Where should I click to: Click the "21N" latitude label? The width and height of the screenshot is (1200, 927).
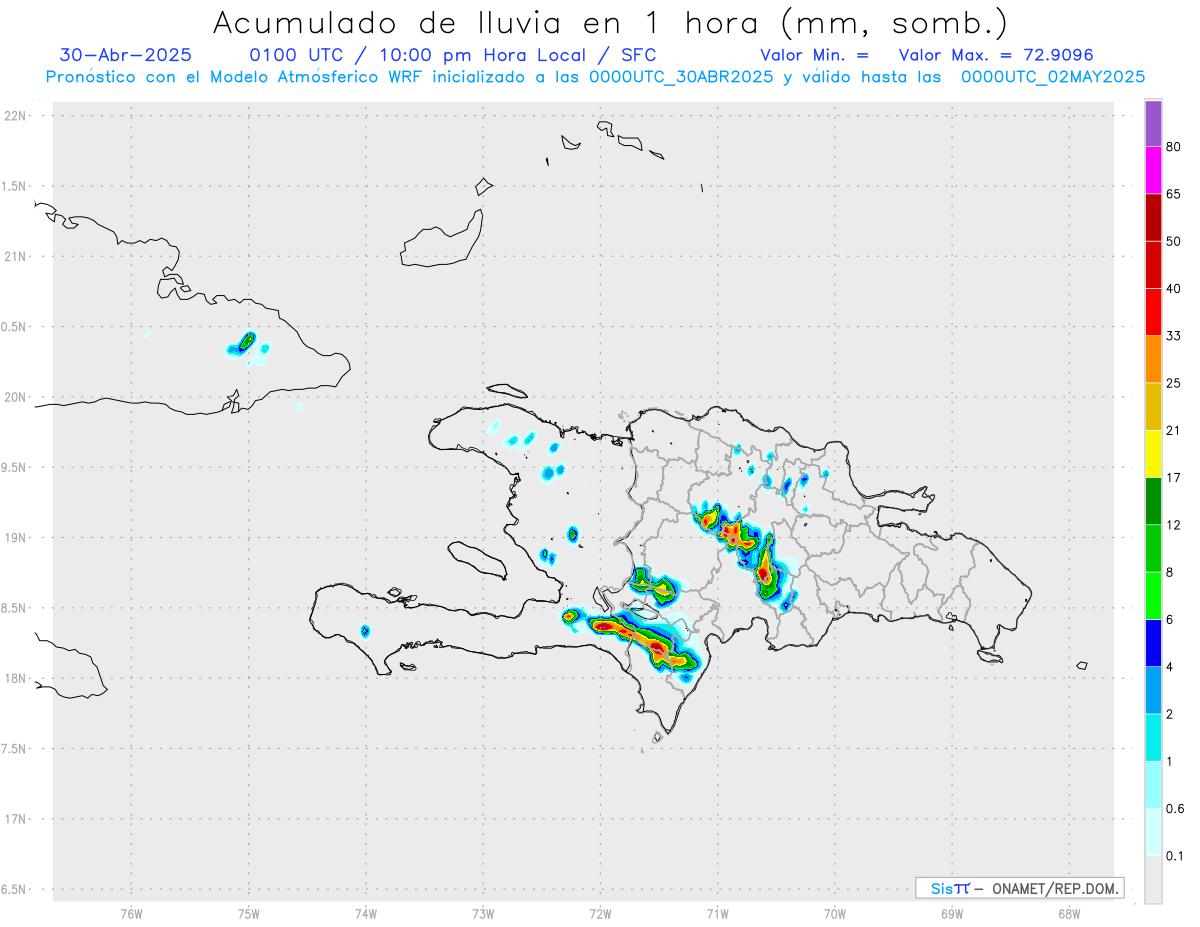pos(17,256)
